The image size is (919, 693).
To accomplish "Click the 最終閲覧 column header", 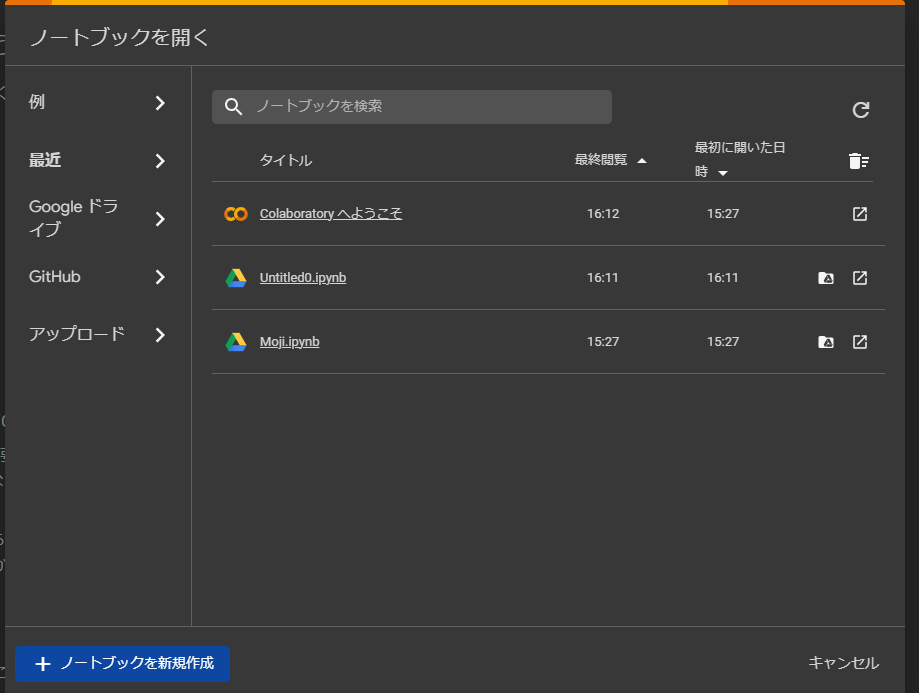I will [x=601, y=159].
